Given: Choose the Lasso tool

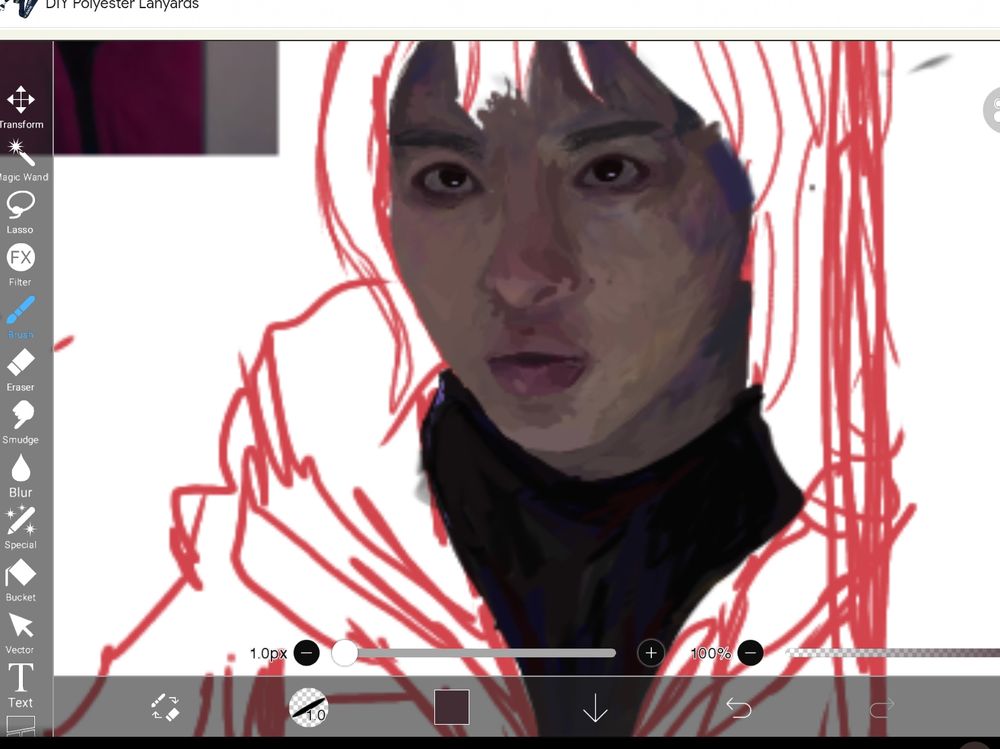Looking at the screenshot, I should [x=20, y=213].
